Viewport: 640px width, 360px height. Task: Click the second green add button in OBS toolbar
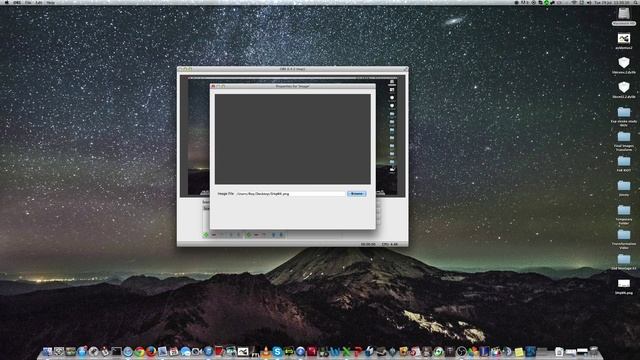pos(249,235)
